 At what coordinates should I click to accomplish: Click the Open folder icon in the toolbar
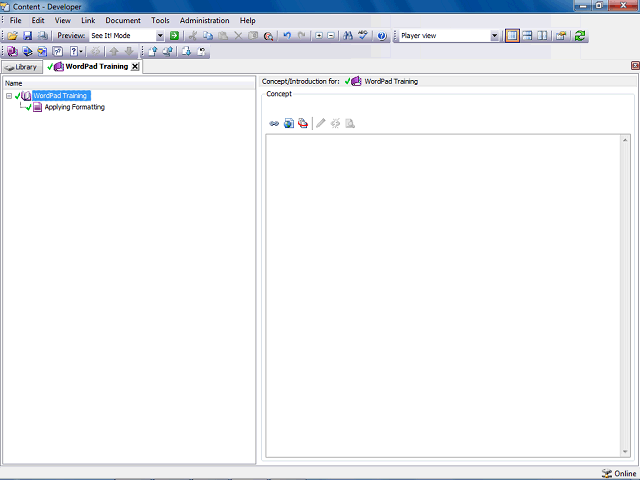click(12, 36)
